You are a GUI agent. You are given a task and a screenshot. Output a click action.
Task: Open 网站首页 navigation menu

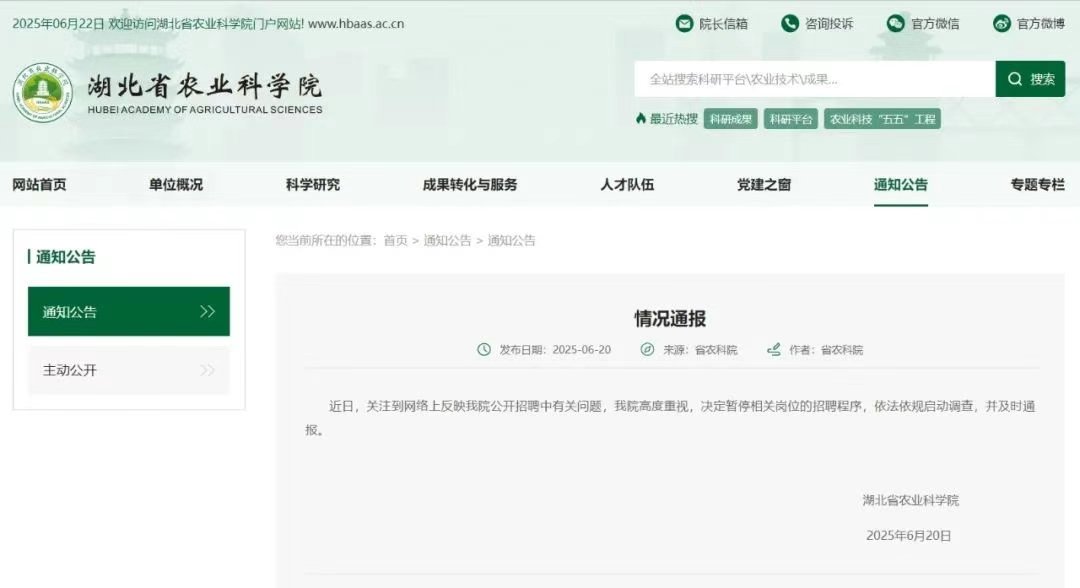[x=39, y=185]
